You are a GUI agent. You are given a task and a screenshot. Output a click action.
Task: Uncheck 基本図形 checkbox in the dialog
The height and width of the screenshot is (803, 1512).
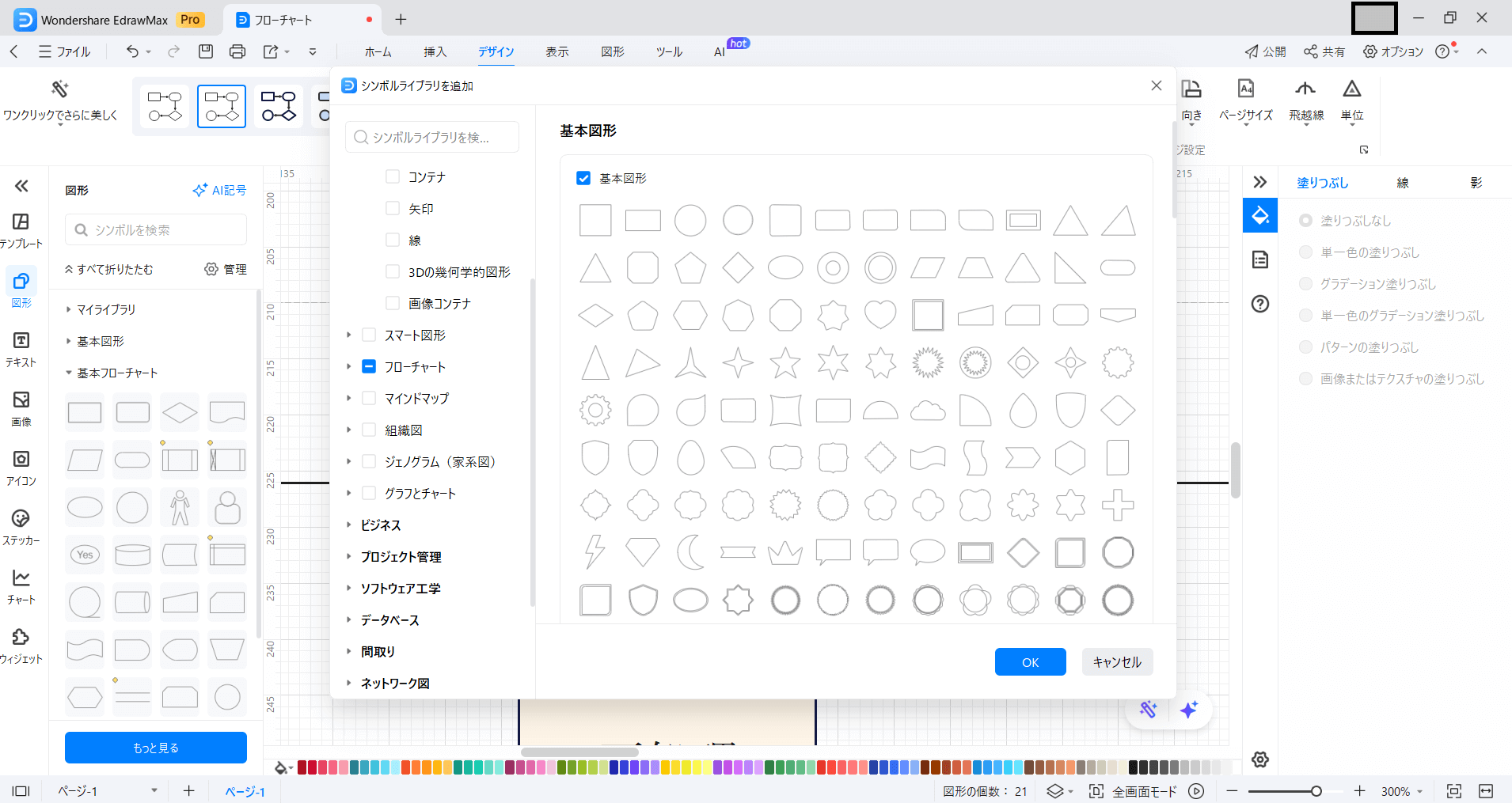coord(583,178)
